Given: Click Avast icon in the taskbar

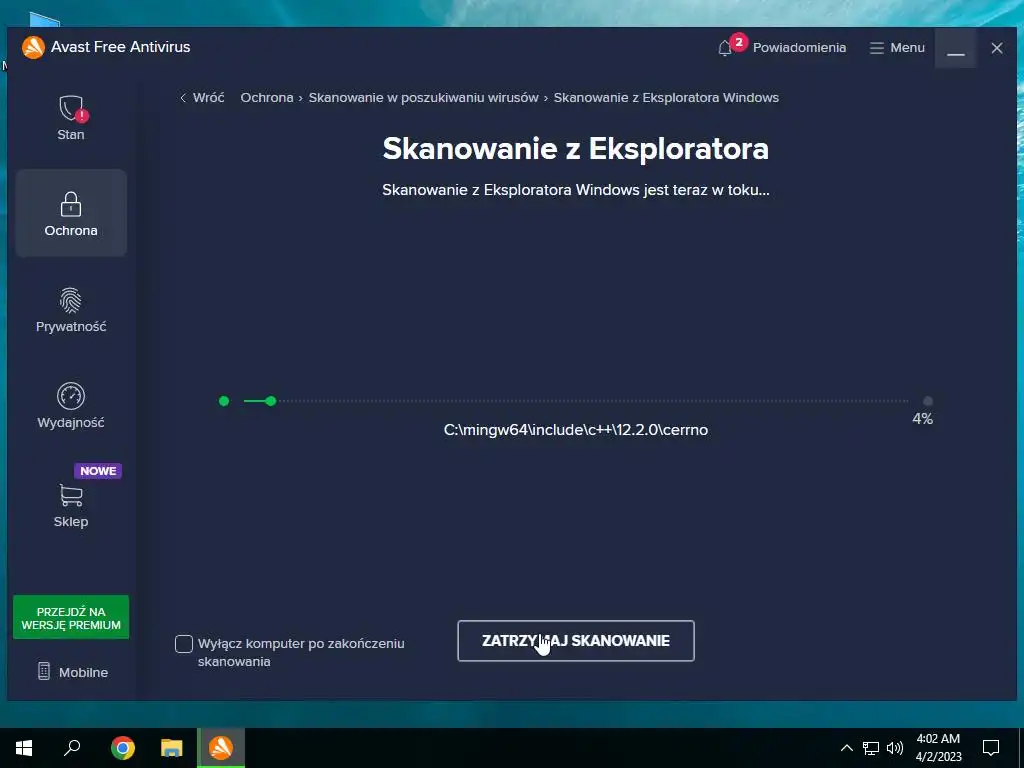Looking at the screenshot, I should click(x=221, y=748).
